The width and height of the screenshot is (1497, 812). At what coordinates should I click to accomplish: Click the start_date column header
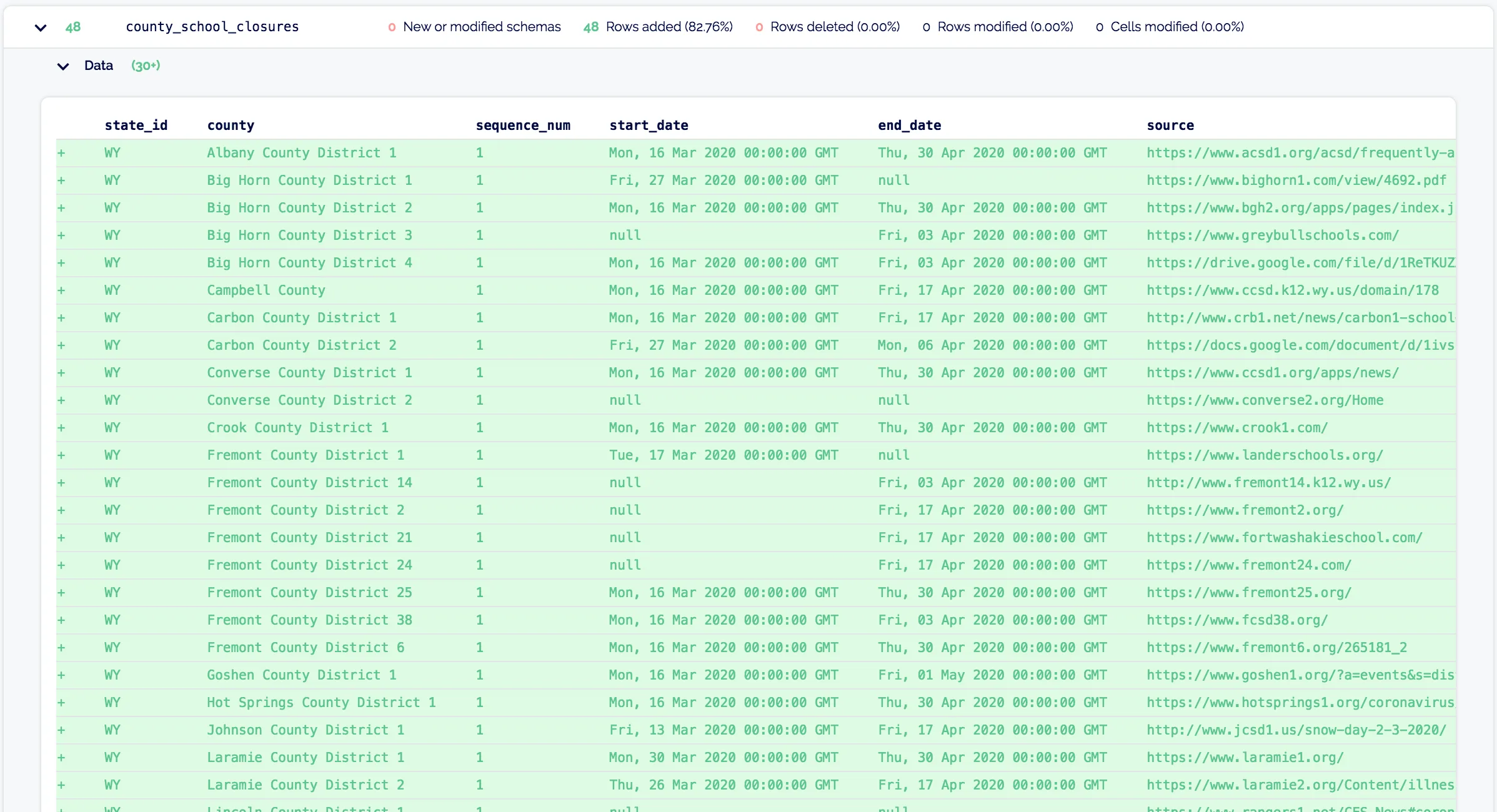649,126
